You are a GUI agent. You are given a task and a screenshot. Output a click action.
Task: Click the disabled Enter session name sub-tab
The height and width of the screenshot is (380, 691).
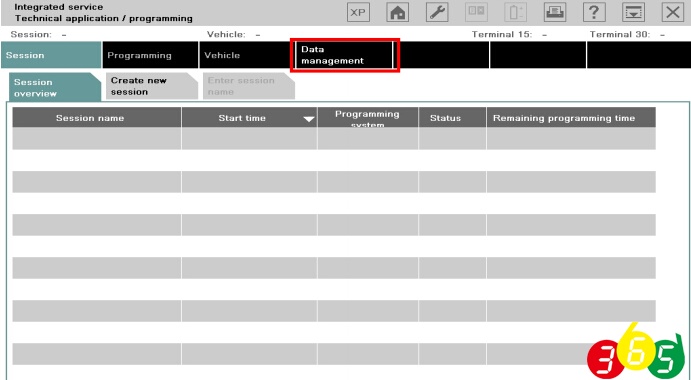(x=249, y=86)
